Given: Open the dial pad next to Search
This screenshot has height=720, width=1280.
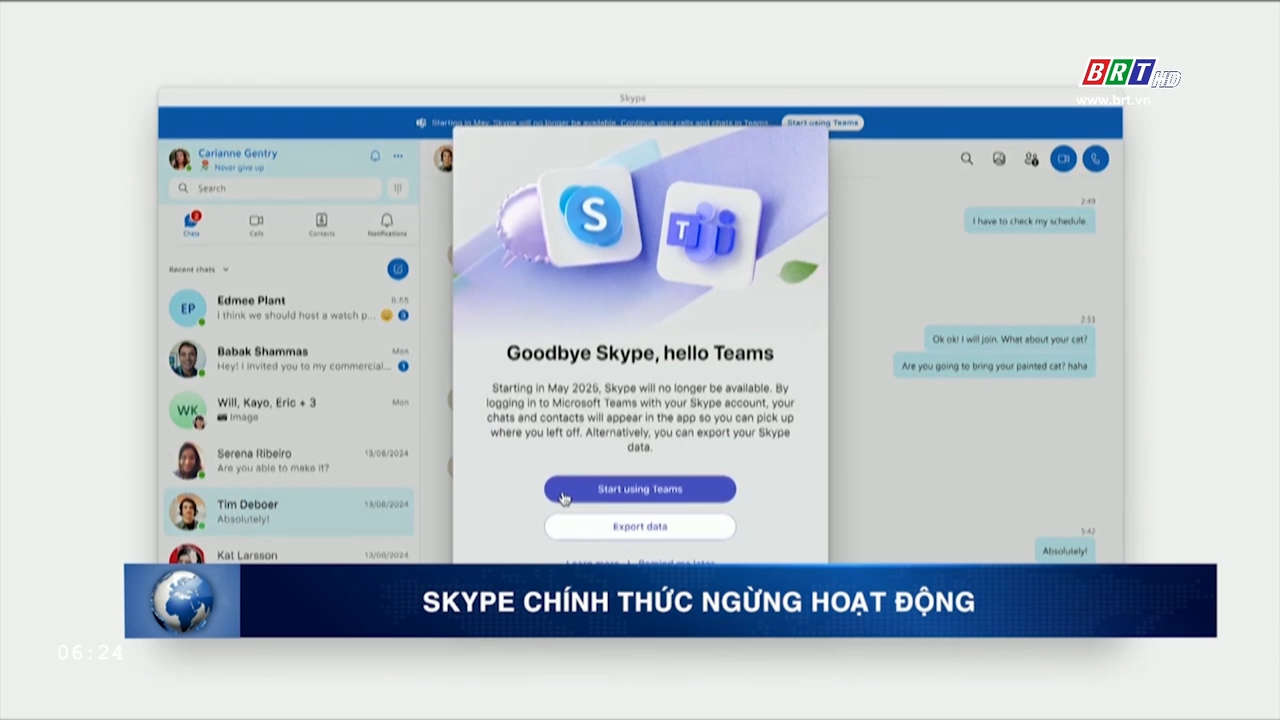Looking at the screenshot, I should pos(398,188).
